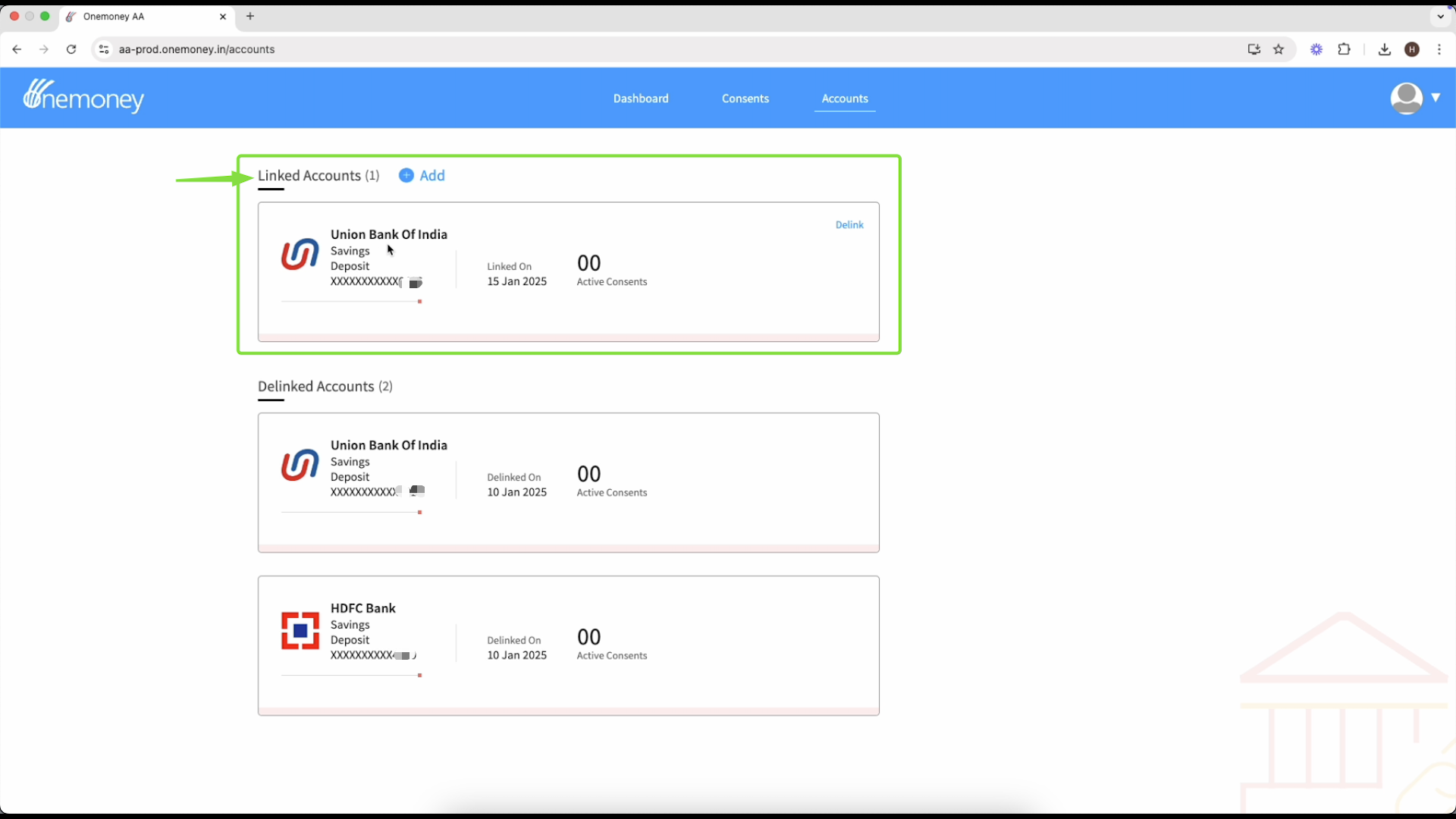This screenshot has width=1456, height=819.
Task: Click the Add link text
Action: pyautogui.click(x=432, y=175)
